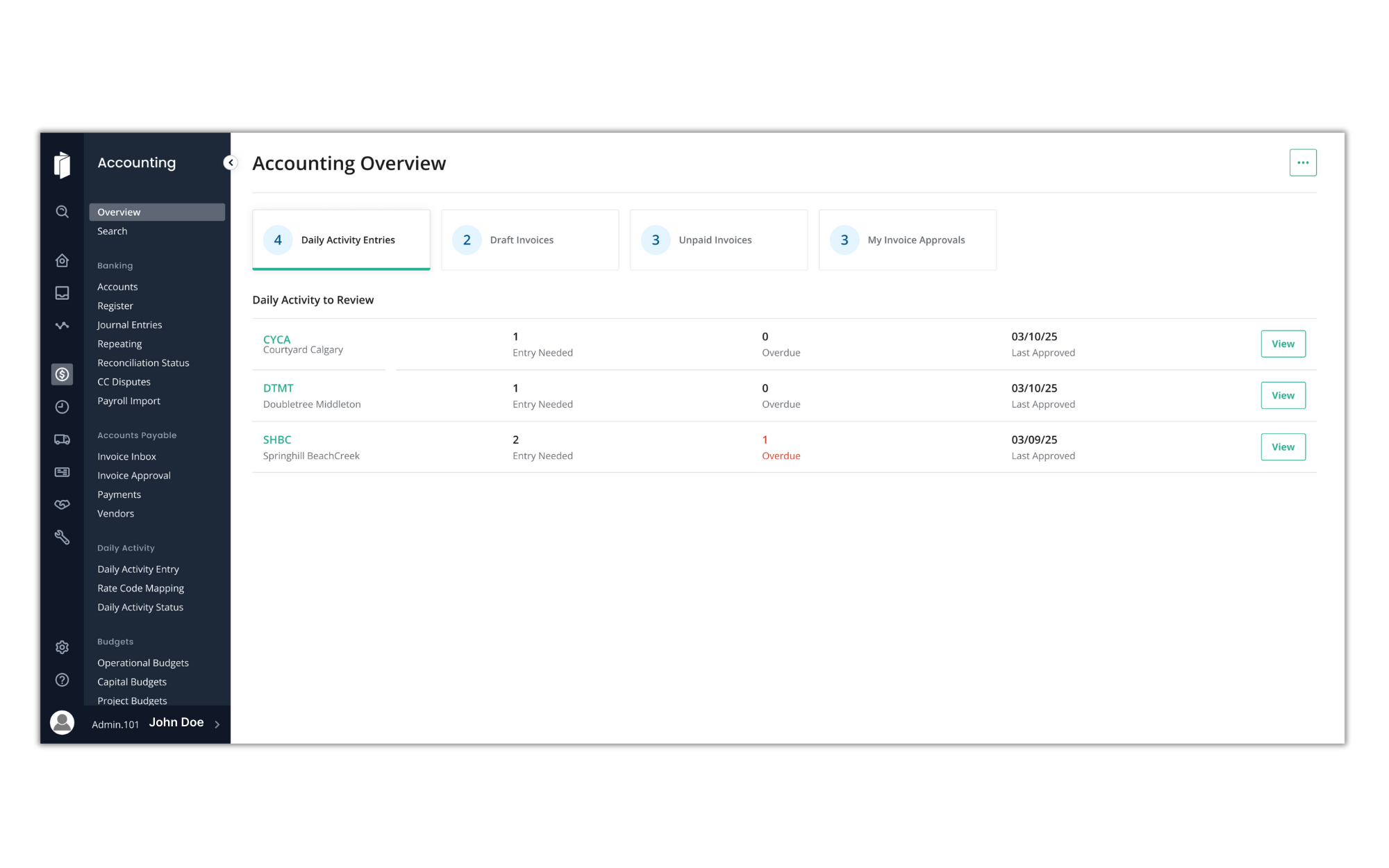1389x868 pixels.
Task: Open Operational Budgets in sidebar
Action: 143,663
